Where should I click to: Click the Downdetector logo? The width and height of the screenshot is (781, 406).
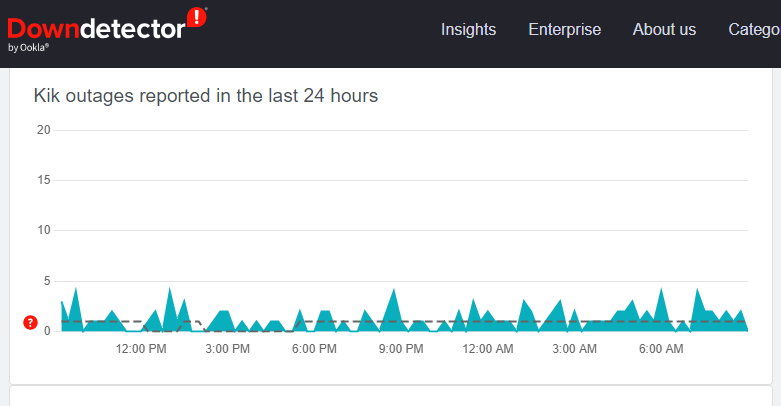(x=107, y=29)
